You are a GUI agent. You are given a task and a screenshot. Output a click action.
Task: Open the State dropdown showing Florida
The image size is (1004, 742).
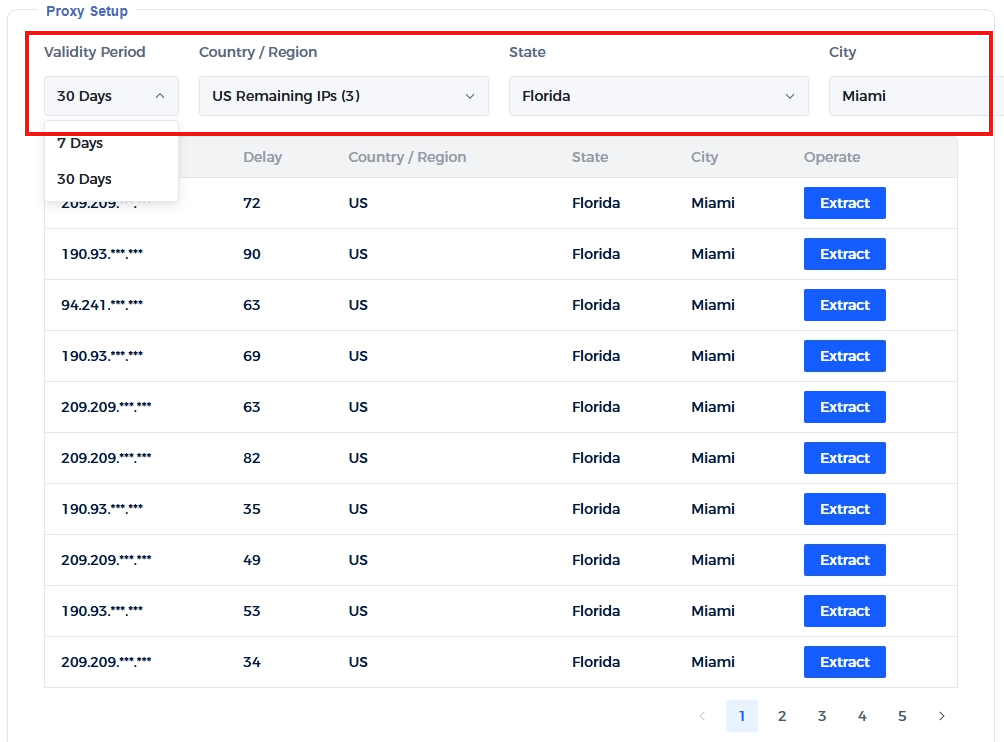tap(658, 96)
